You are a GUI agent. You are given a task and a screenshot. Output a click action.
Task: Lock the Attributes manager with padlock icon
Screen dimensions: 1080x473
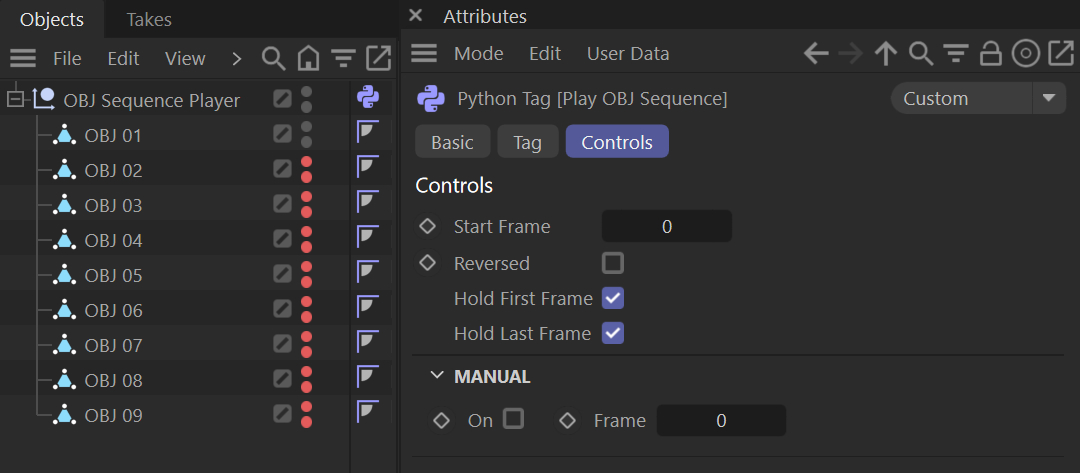990,54
